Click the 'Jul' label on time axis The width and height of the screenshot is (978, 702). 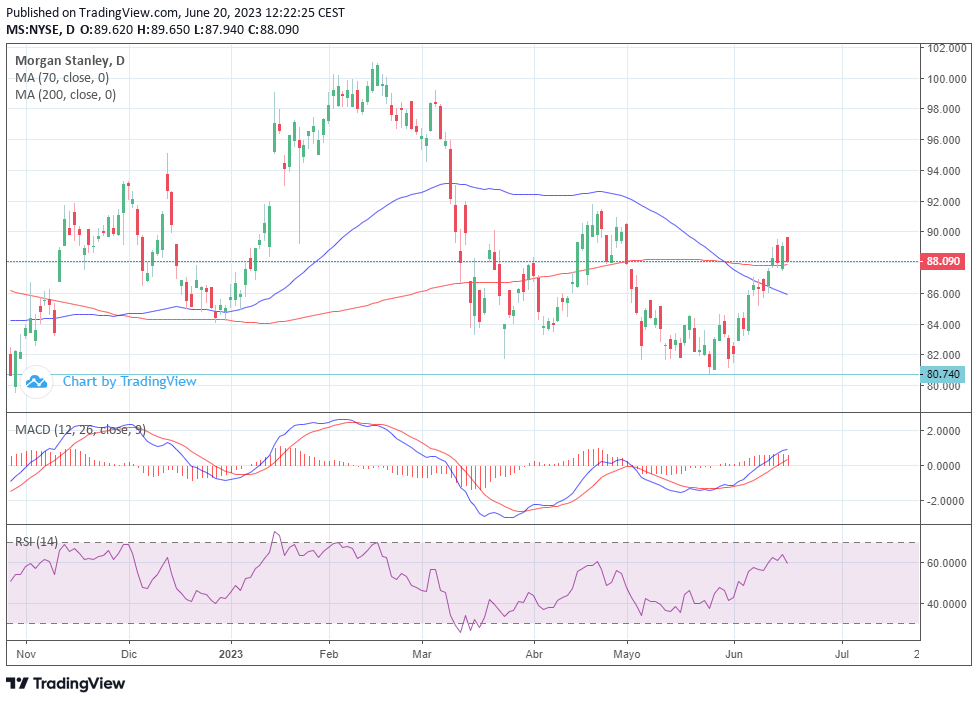[x=842, y=654]
